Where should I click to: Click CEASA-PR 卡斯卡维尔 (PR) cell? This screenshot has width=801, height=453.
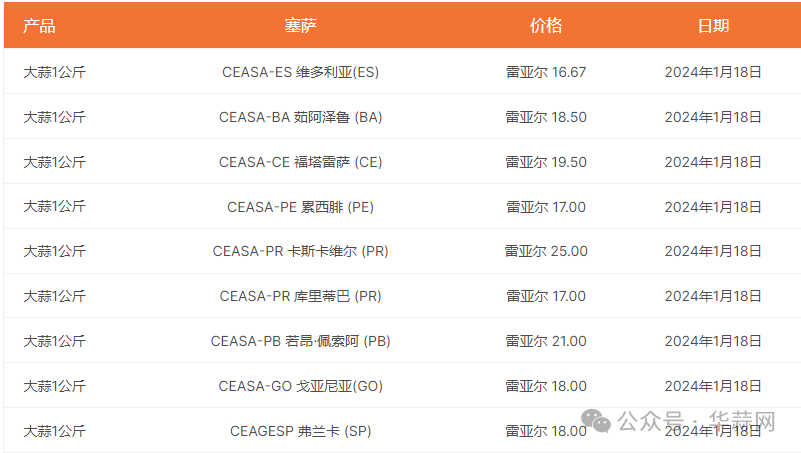(300, 251)
